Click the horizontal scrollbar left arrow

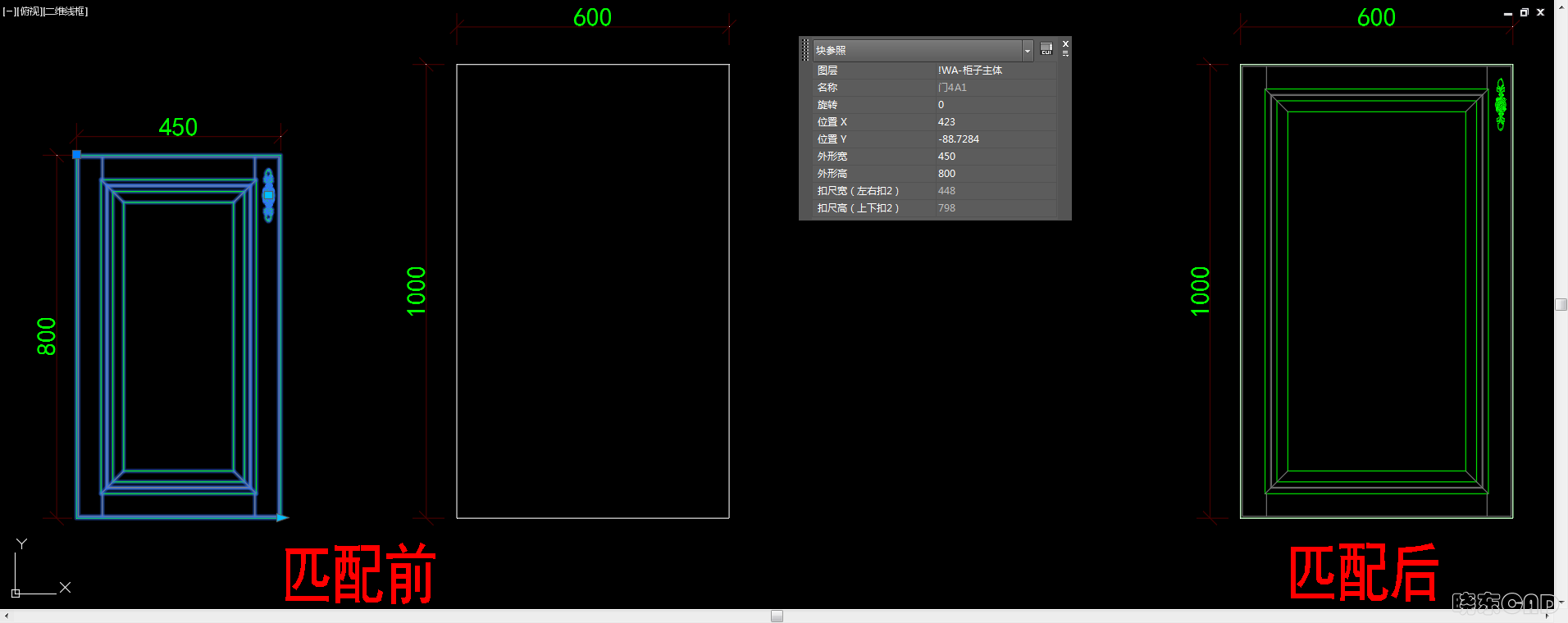7,616
